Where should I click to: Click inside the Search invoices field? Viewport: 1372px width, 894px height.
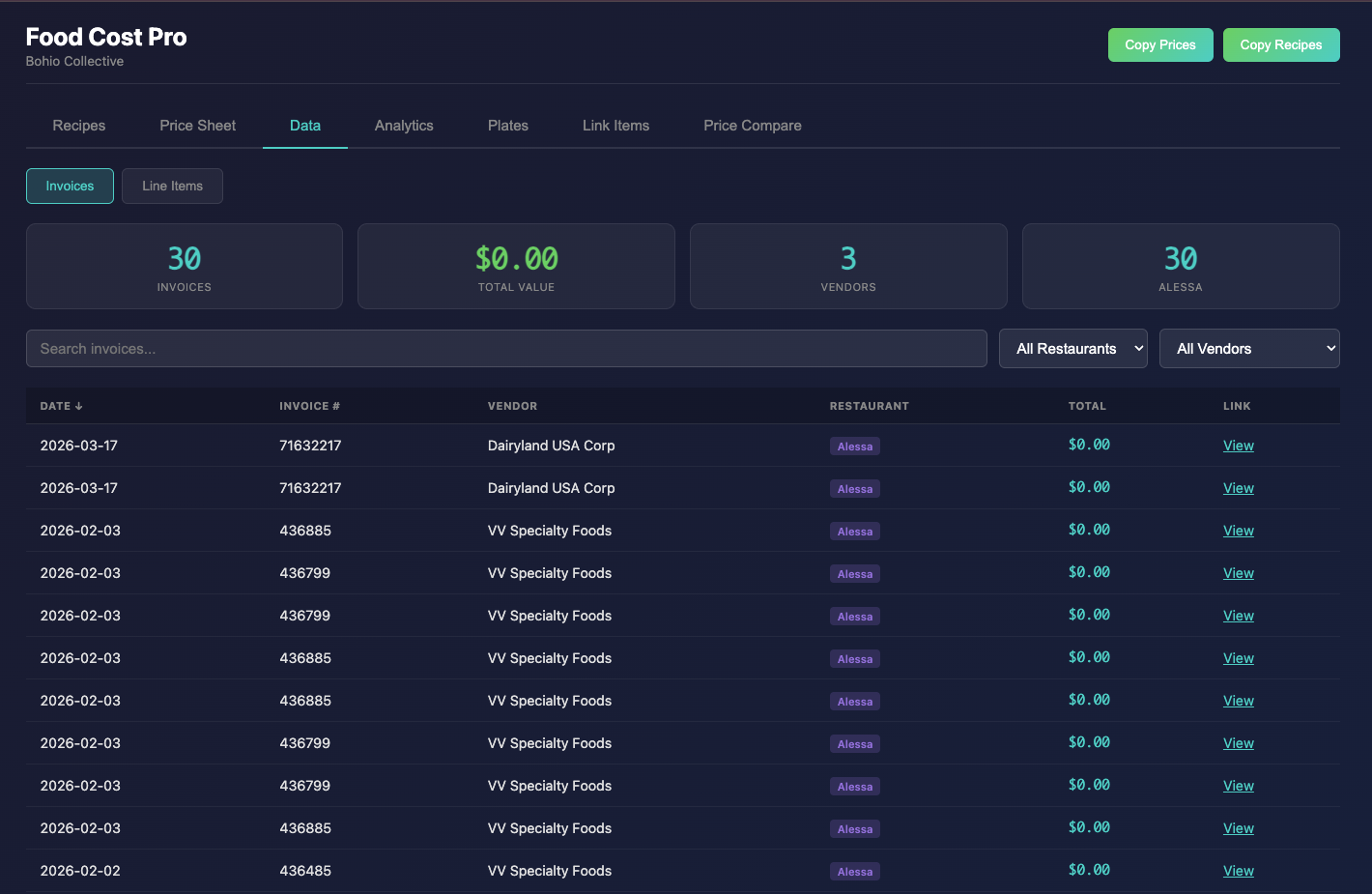506,349
